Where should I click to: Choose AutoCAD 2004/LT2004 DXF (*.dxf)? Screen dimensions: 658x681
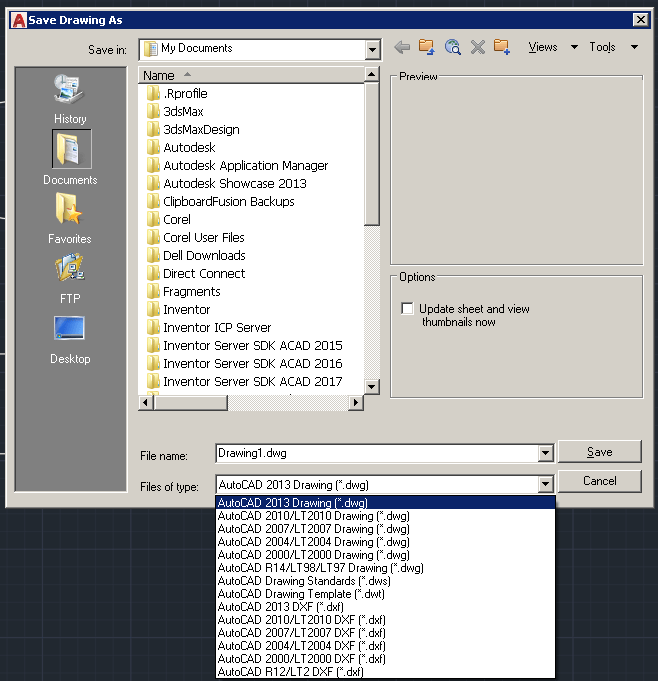click(385, 645)
